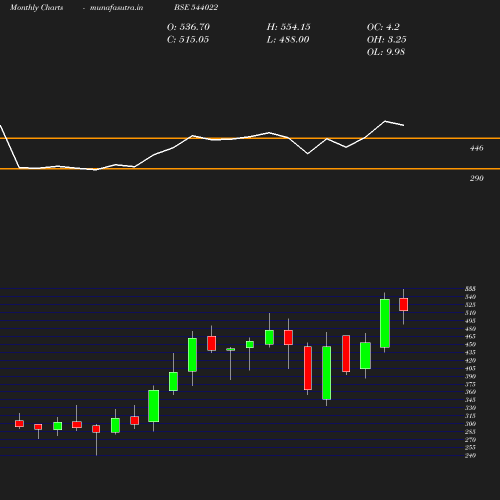Select the "OH: 3.25" value

coord(387,39)
